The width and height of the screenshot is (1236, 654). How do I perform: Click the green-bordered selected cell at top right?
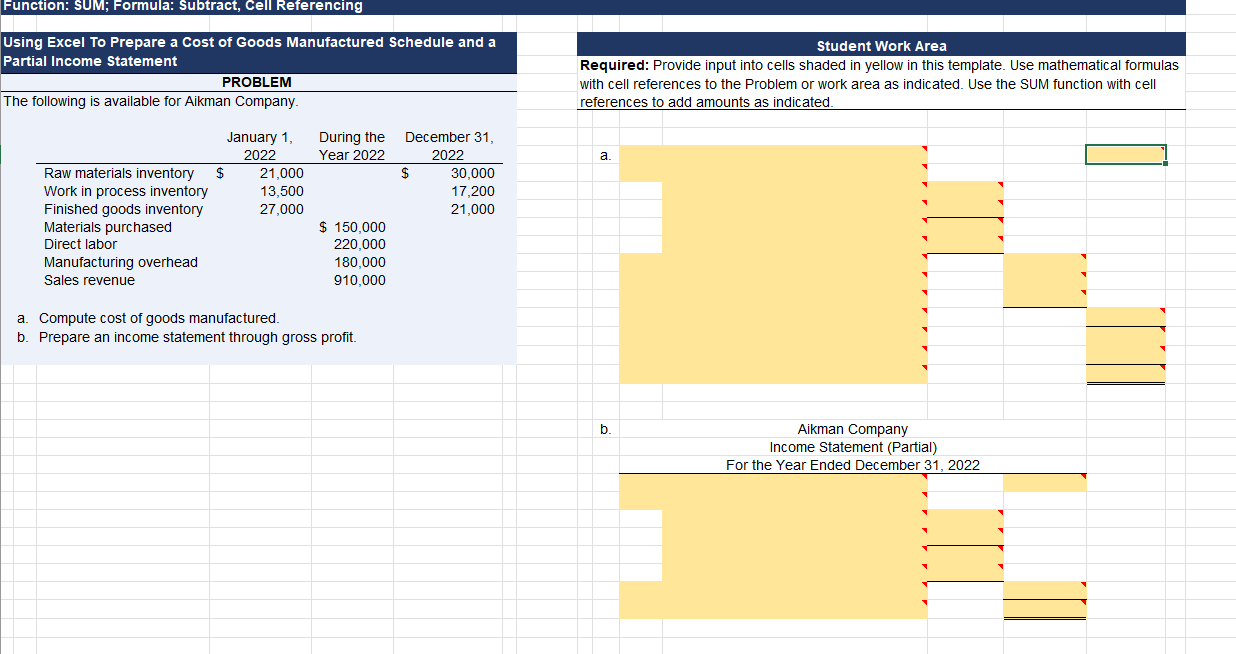pyautogui.click(x=1124, y=154)
